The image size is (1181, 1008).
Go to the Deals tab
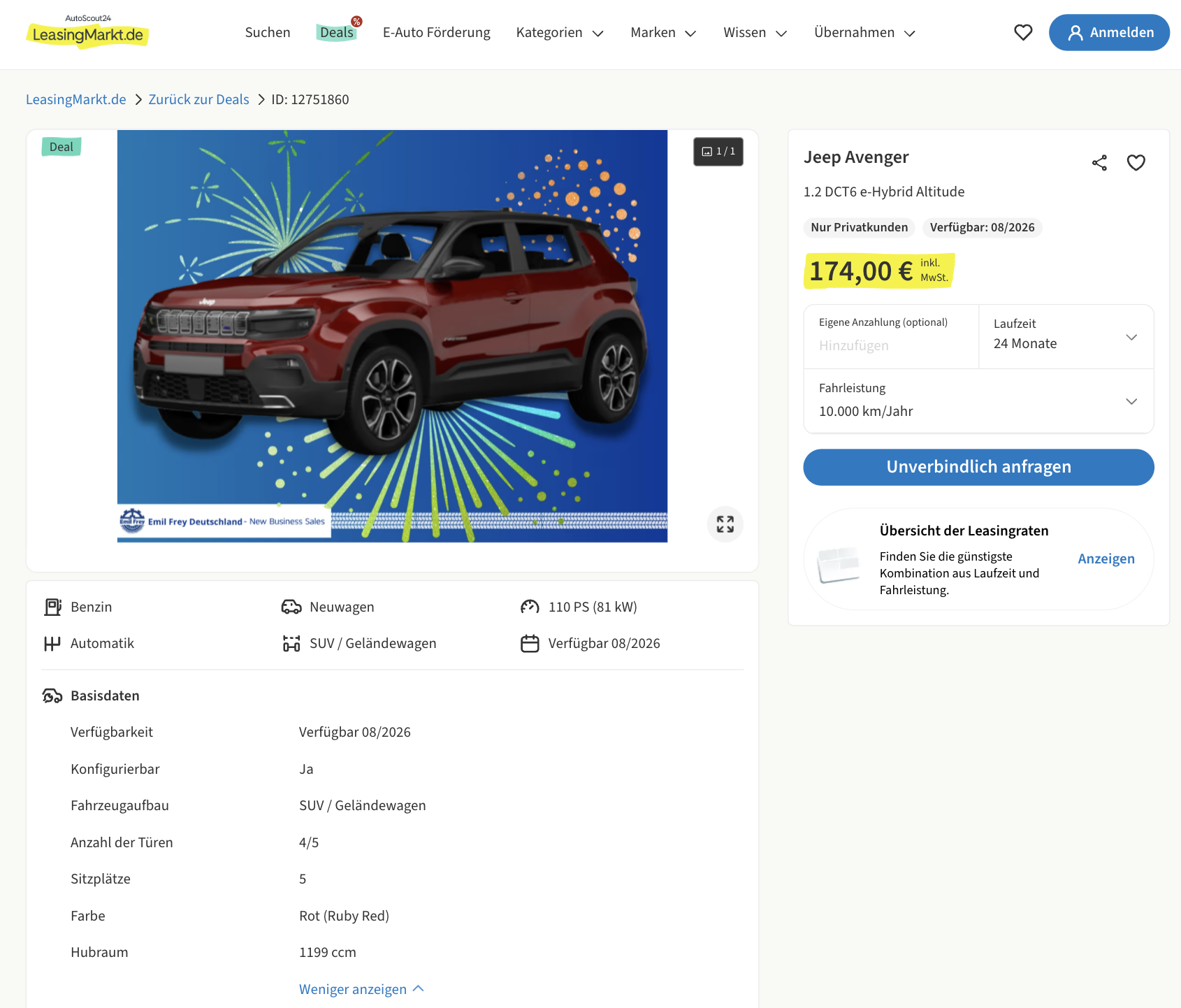pyautogui.click(x=337, y=33)
